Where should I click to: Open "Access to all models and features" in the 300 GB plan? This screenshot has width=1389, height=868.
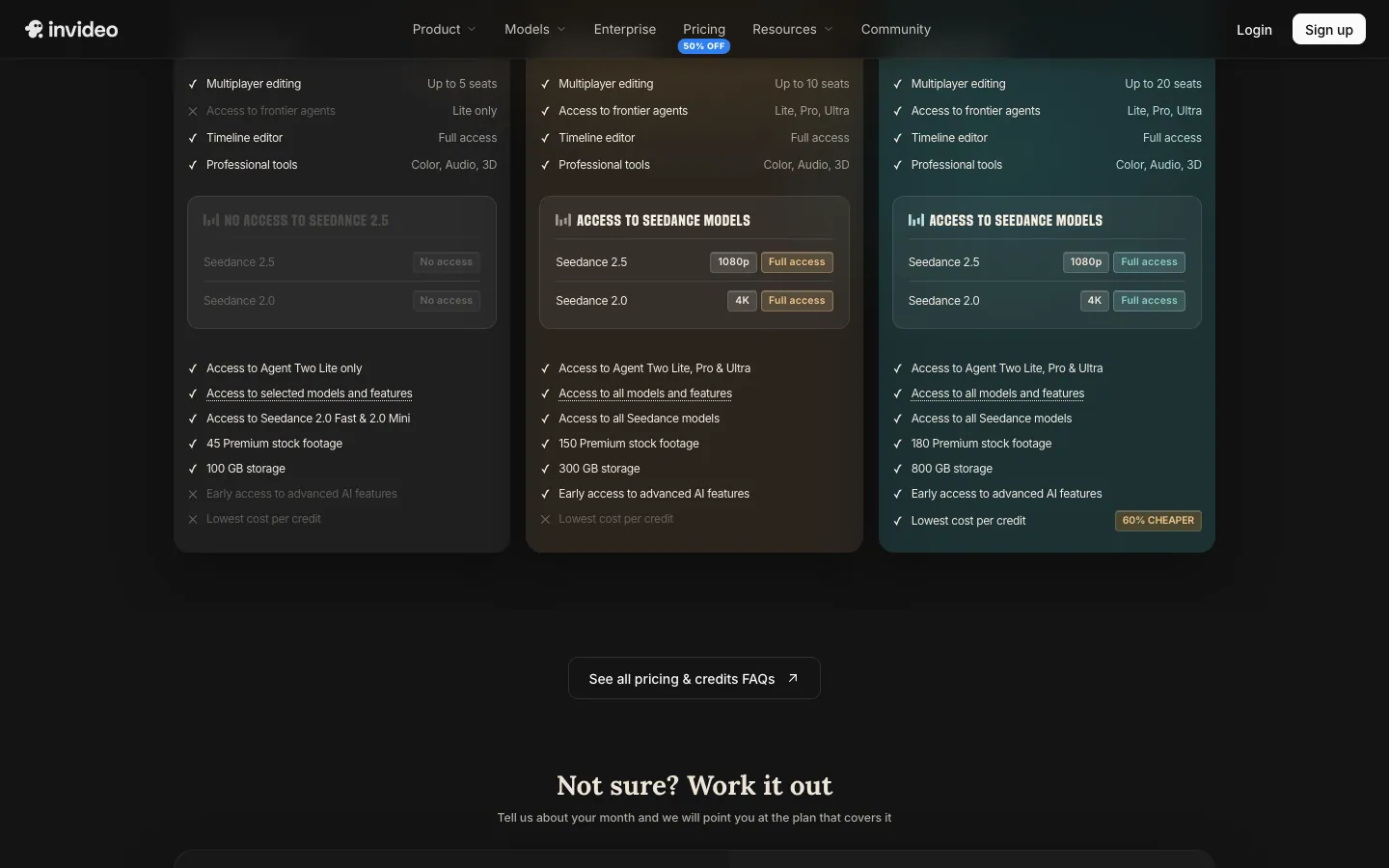pos(645,393)
